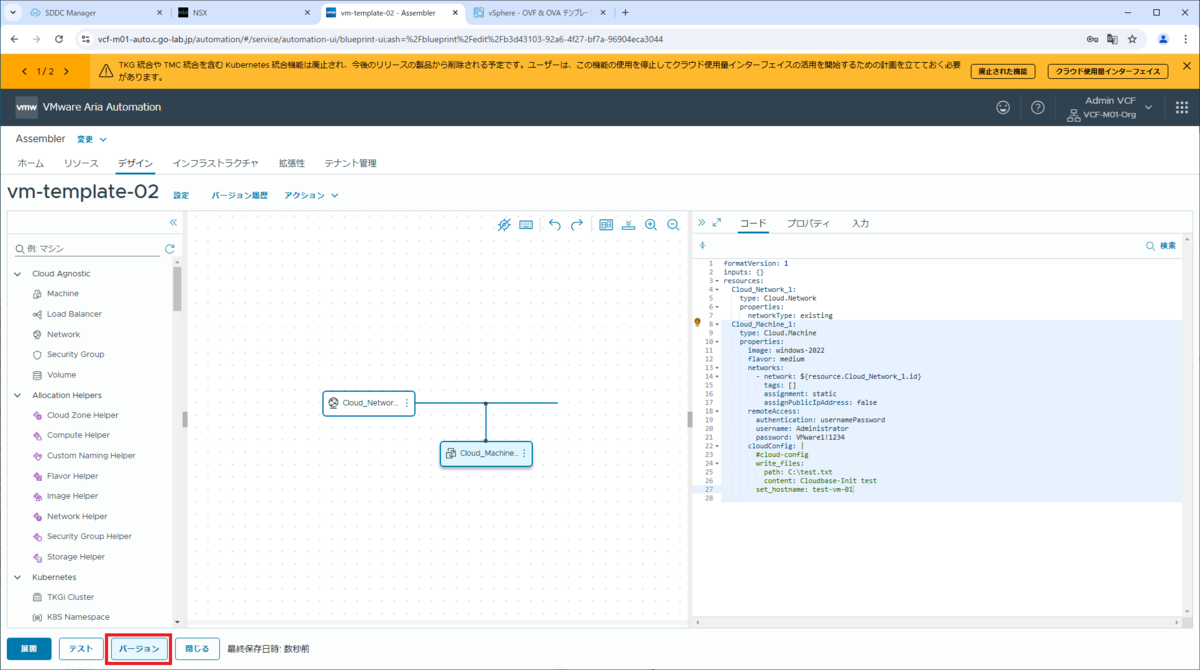This screenshot has width=1200, height=670.
Task: Collapse Cloud Agnostic category
Action: click(x=18, y=273)
